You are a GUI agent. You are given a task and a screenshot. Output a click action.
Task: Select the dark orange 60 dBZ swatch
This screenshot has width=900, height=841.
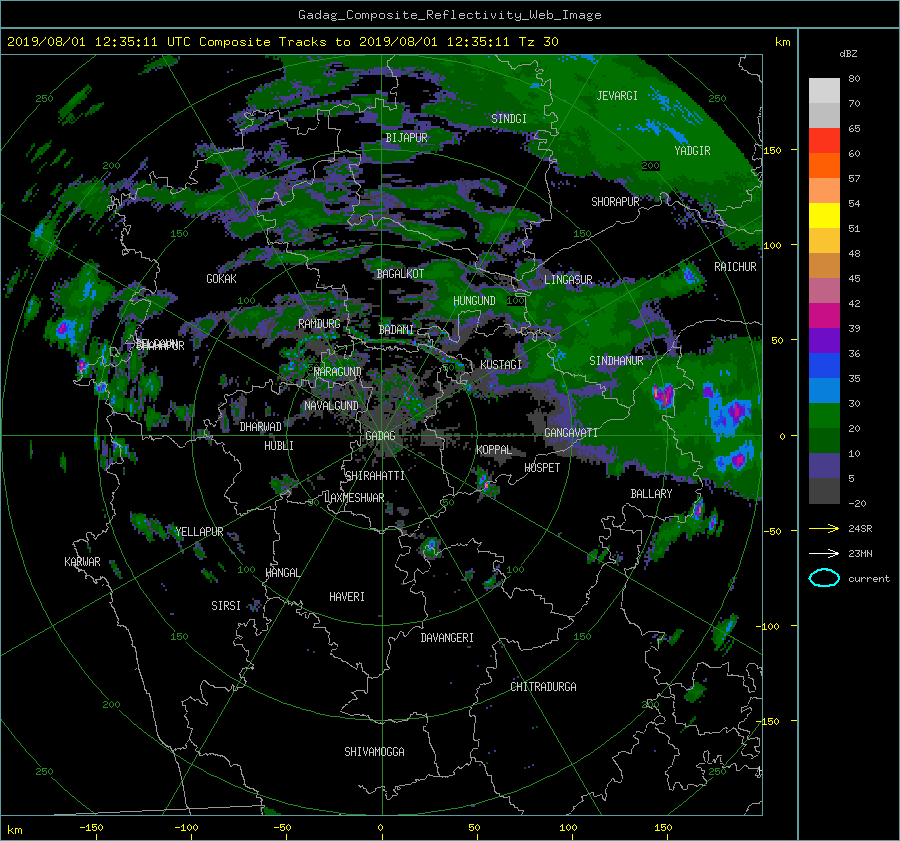(824, 165)
